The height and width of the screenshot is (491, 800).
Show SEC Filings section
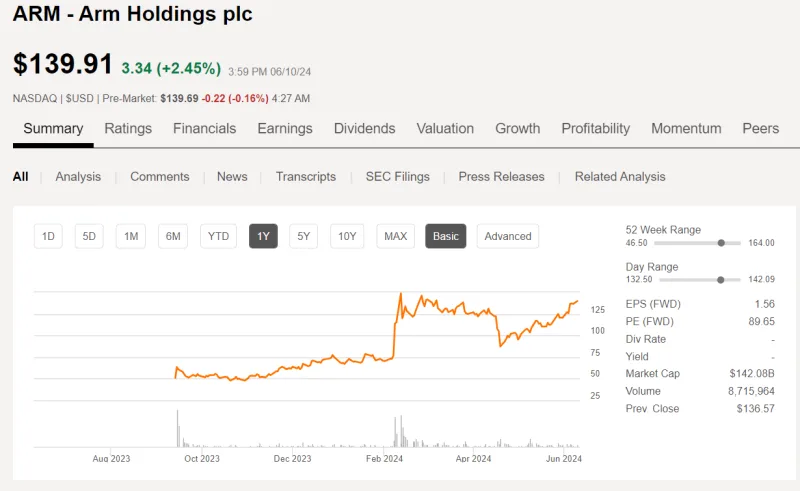click(397, 176)
